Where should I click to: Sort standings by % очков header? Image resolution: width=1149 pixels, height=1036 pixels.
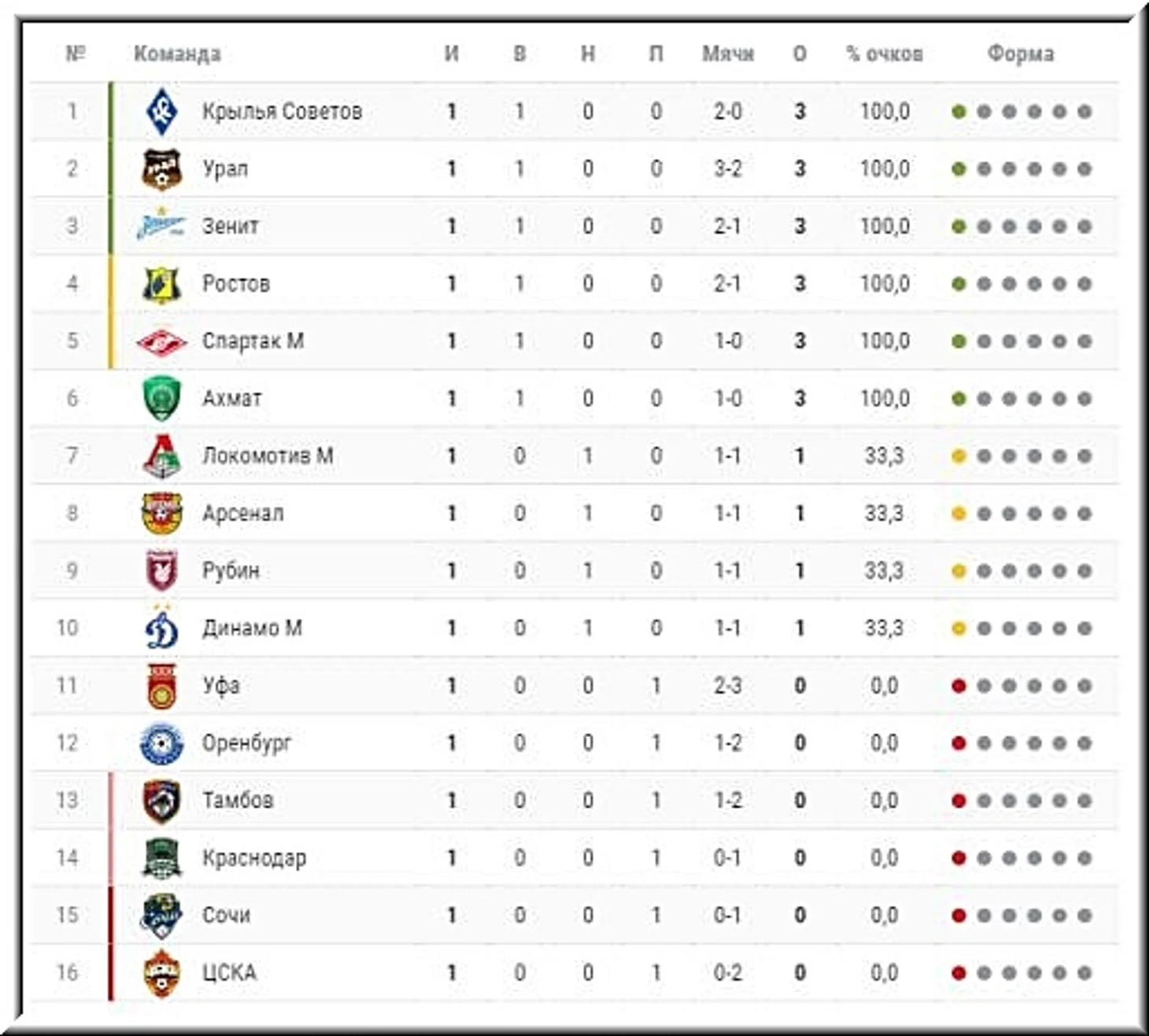tap(884, 53)
